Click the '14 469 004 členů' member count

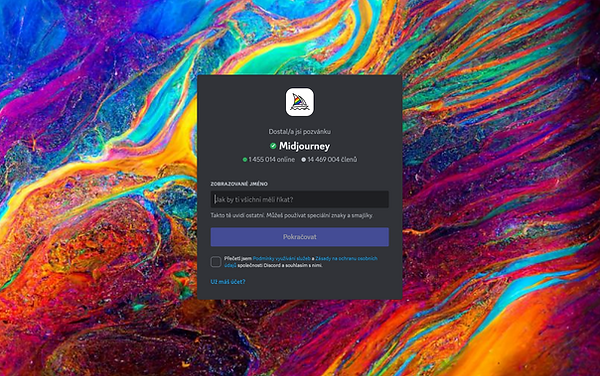[x=329, y=160]
